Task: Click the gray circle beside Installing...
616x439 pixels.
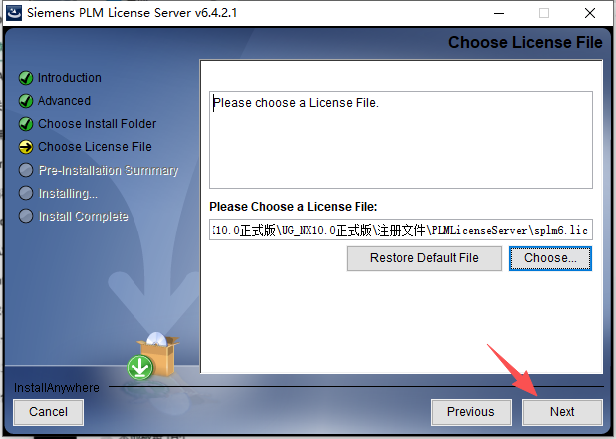Action: 26,193
